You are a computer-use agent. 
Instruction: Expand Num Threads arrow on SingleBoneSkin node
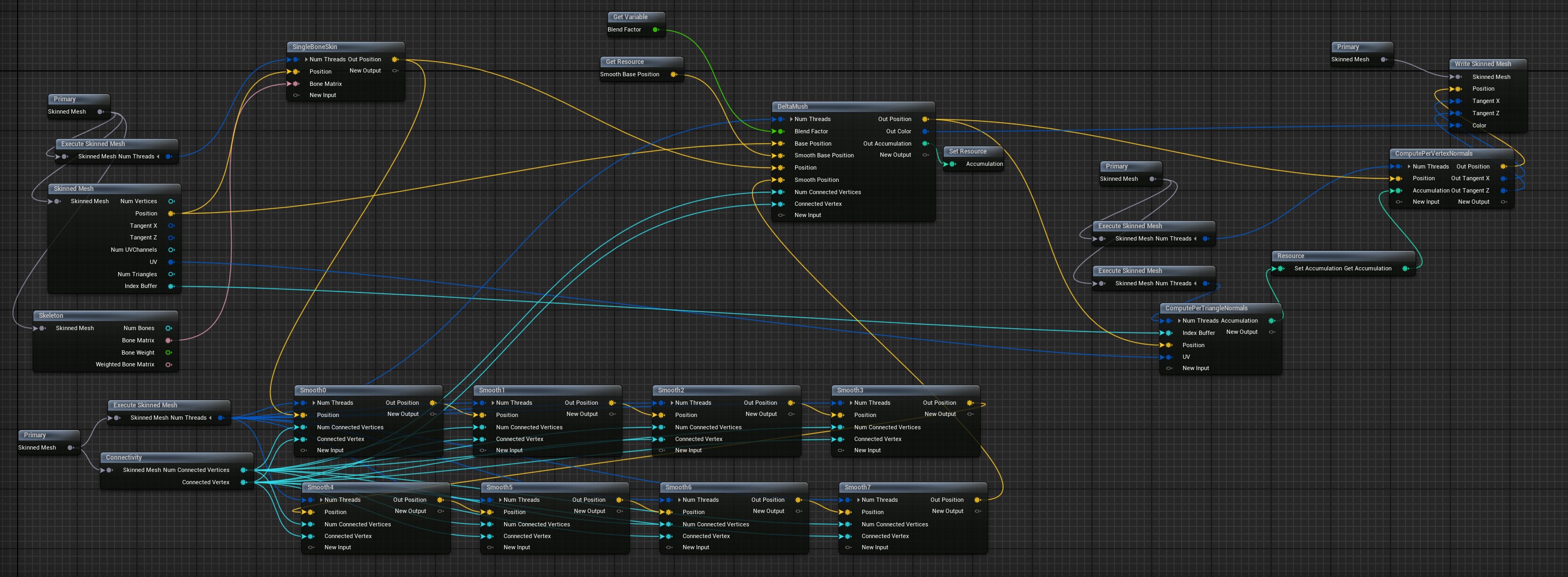[x=306, y=59]
